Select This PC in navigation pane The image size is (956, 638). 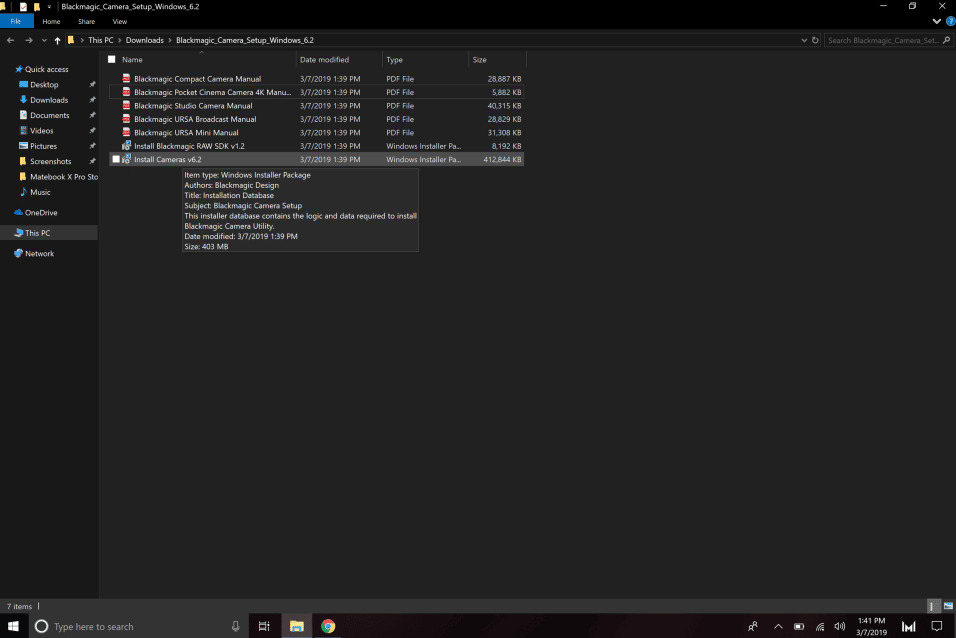[37, 232]
